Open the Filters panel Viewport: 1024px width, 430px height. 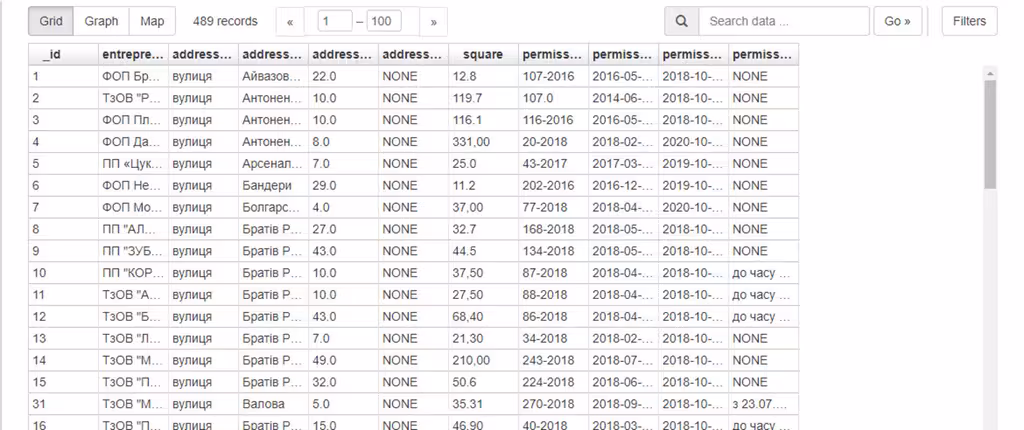(969, 21)
